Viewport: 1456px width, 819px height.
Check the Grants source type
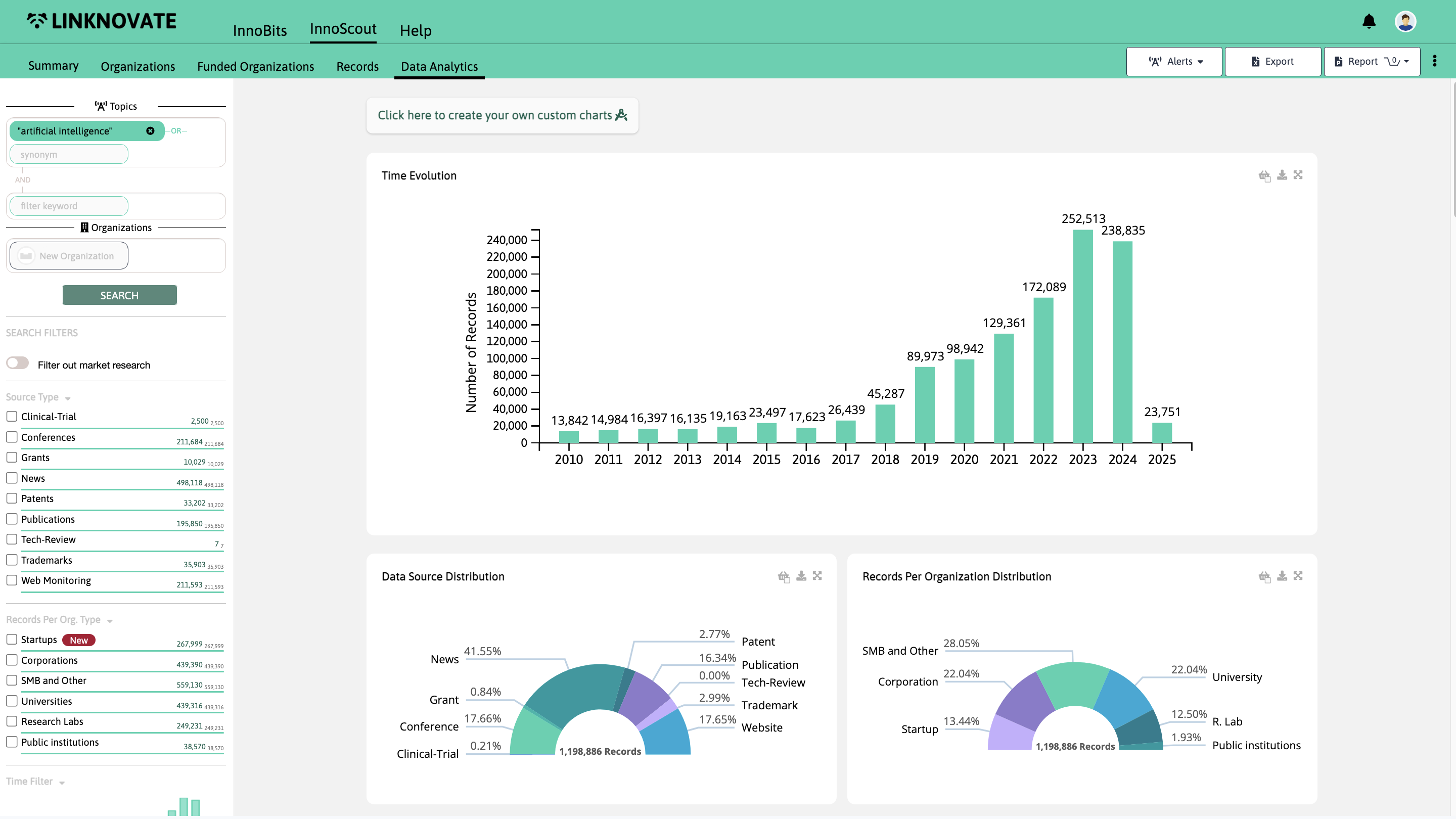(12, 457)
